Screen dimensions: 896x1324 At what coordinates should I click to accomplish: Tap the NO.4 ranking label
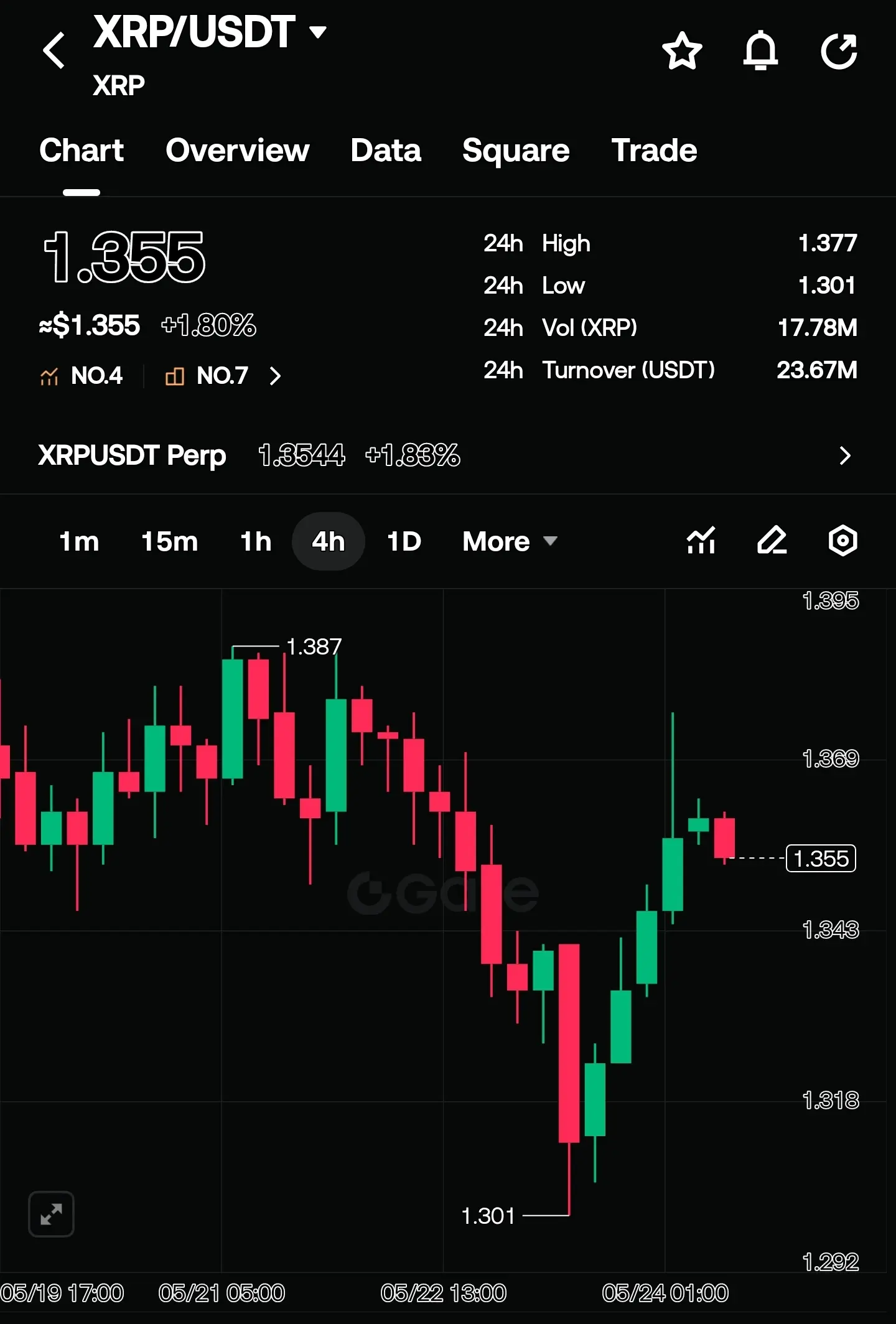tap(96, 376)
